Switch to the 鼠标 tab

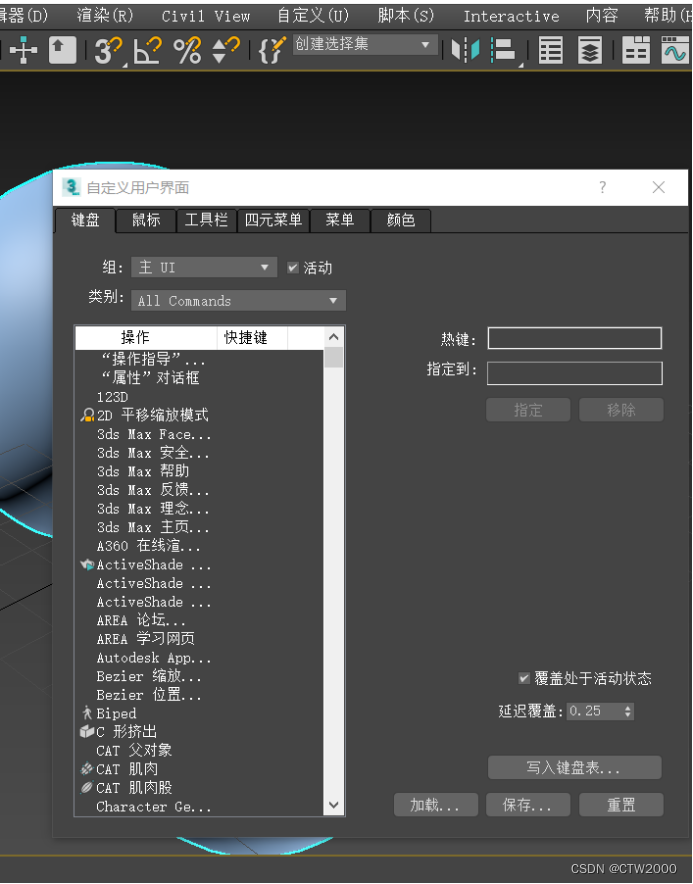click(x=146, y=220)
